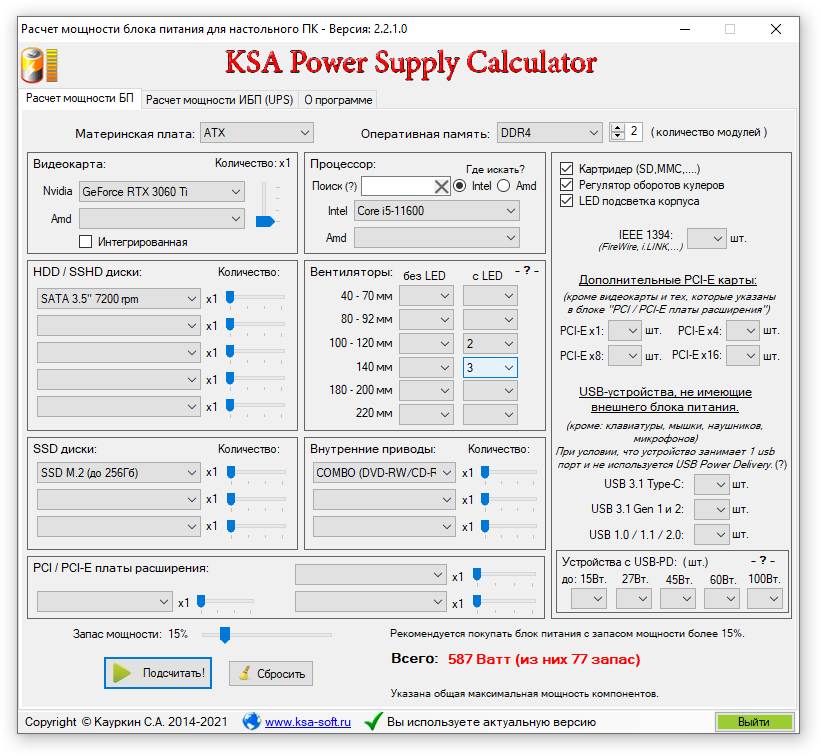
Task: Open the COMBO DVD-RW internal drive dropdown
Action: pos(384,473)
